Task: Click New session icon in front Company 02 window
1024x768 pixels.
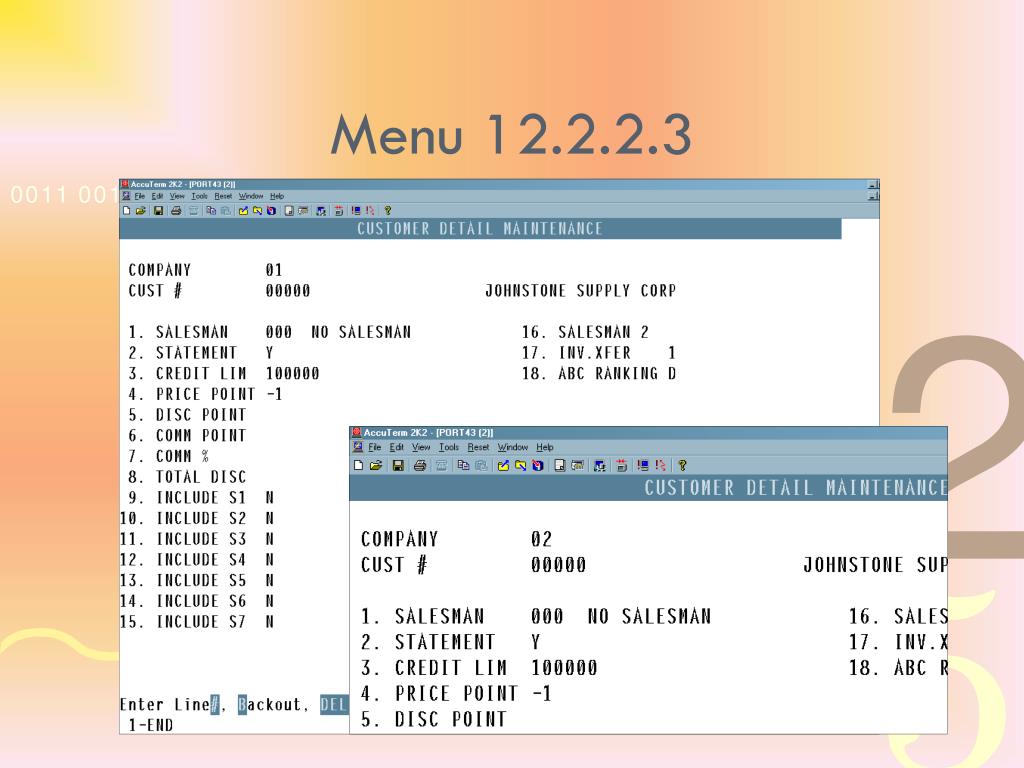Action: pos(359,466)
